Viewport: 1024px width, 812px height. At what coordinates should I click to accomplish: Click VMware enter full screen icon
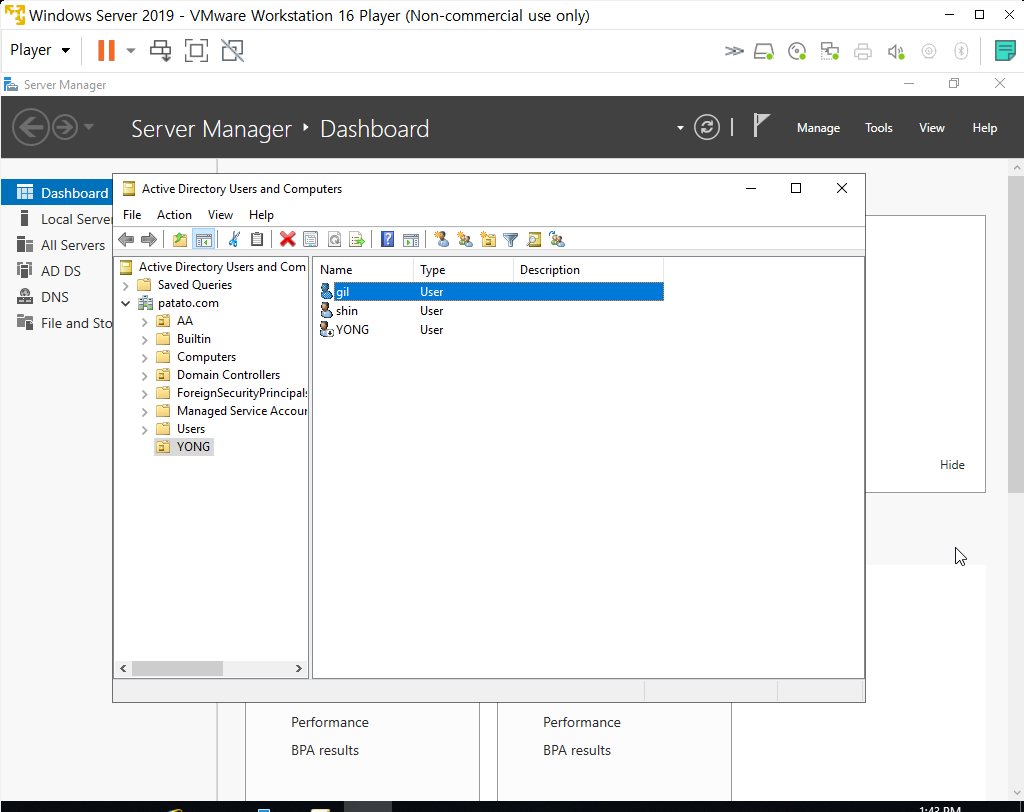[196, 50]
